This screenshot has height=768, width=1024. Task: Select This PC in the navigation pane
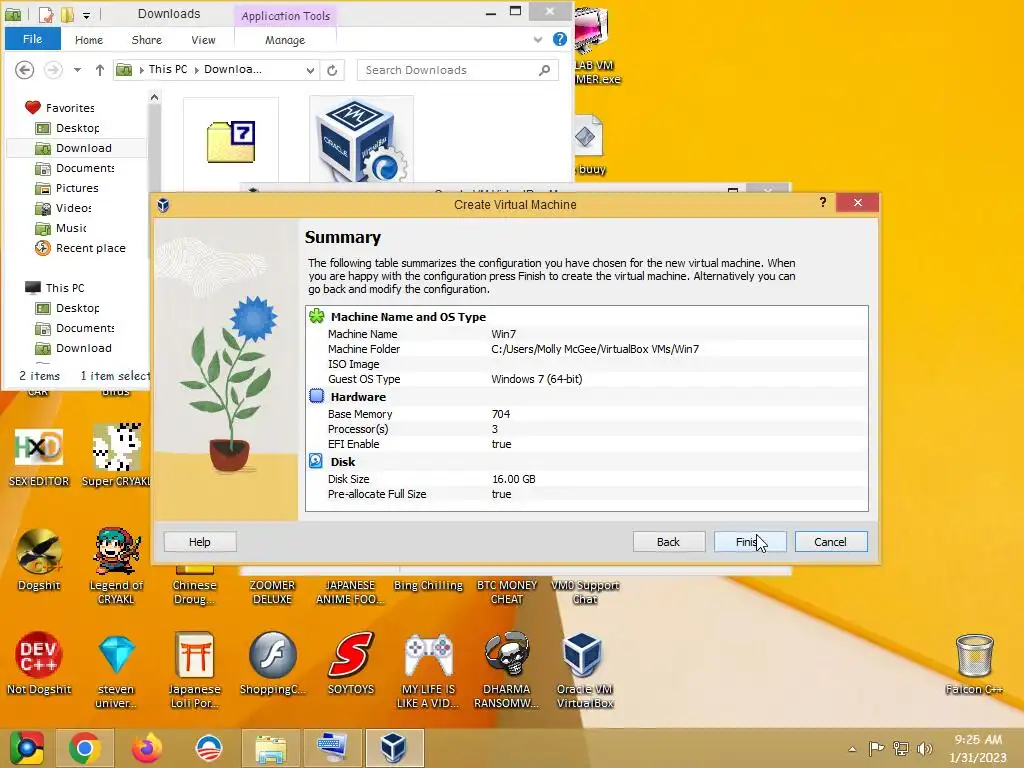[x=65, y=288]
